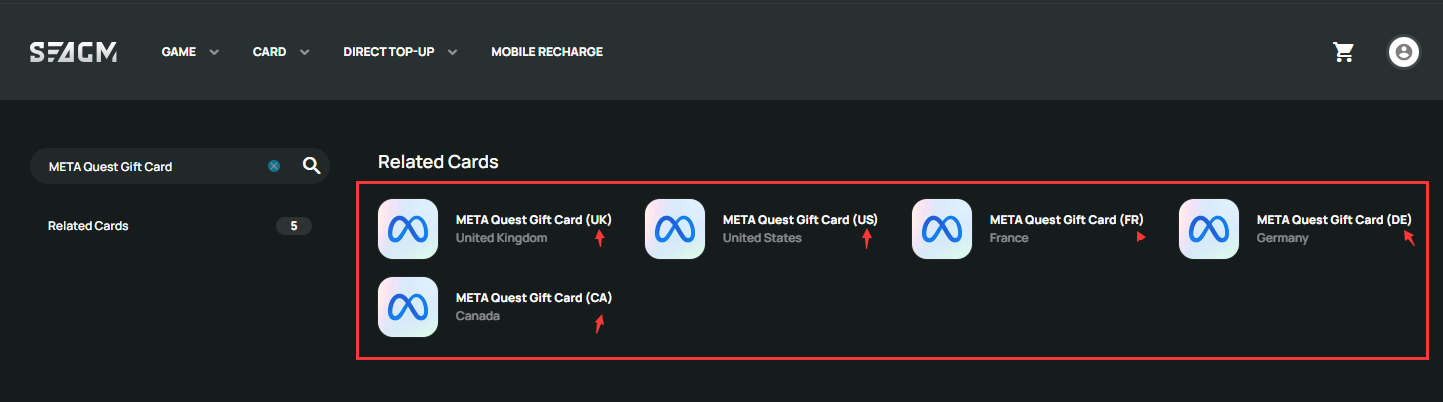1443x402 pixels.
Task: Open the user account profile icon
Action: [x=1404, y=52]
